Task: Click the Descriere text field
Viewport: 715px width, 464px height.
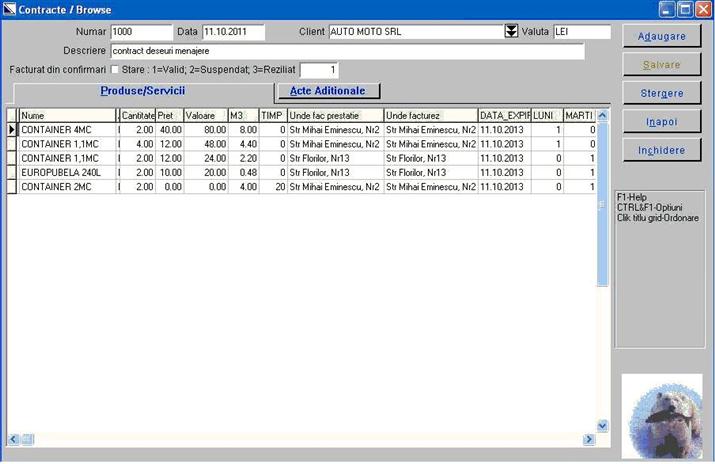Action: [346, 51]
